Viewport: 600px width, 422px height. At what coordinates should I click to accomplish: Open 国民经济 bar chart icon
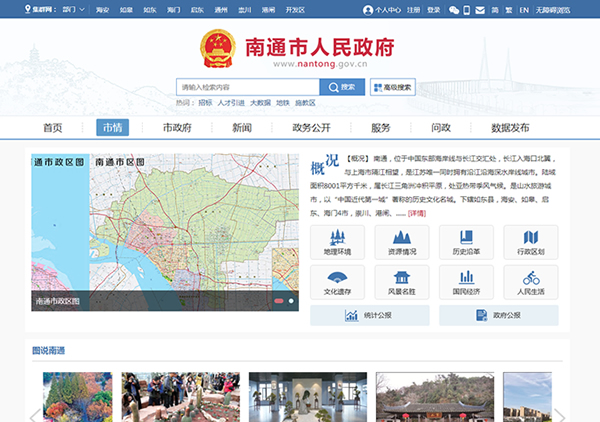click(466, 282)
